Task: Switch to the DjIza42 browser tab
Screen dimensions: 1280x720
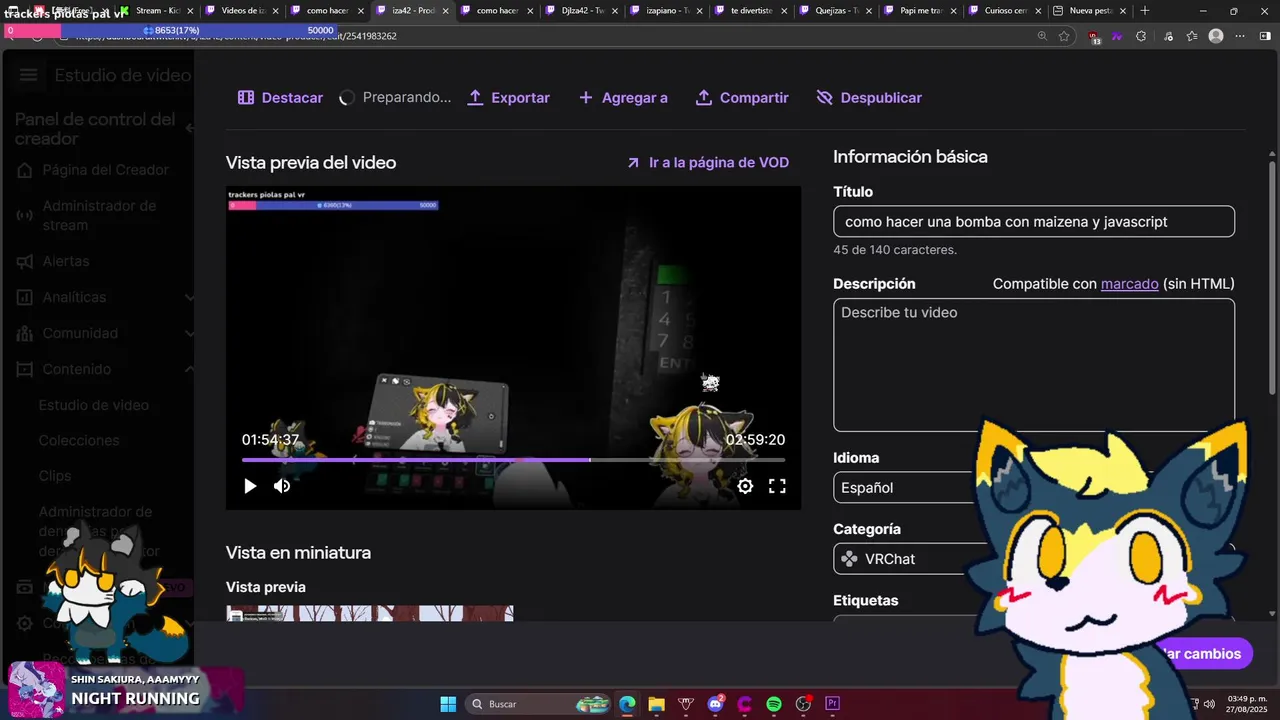Action: (x=582, y=10)
